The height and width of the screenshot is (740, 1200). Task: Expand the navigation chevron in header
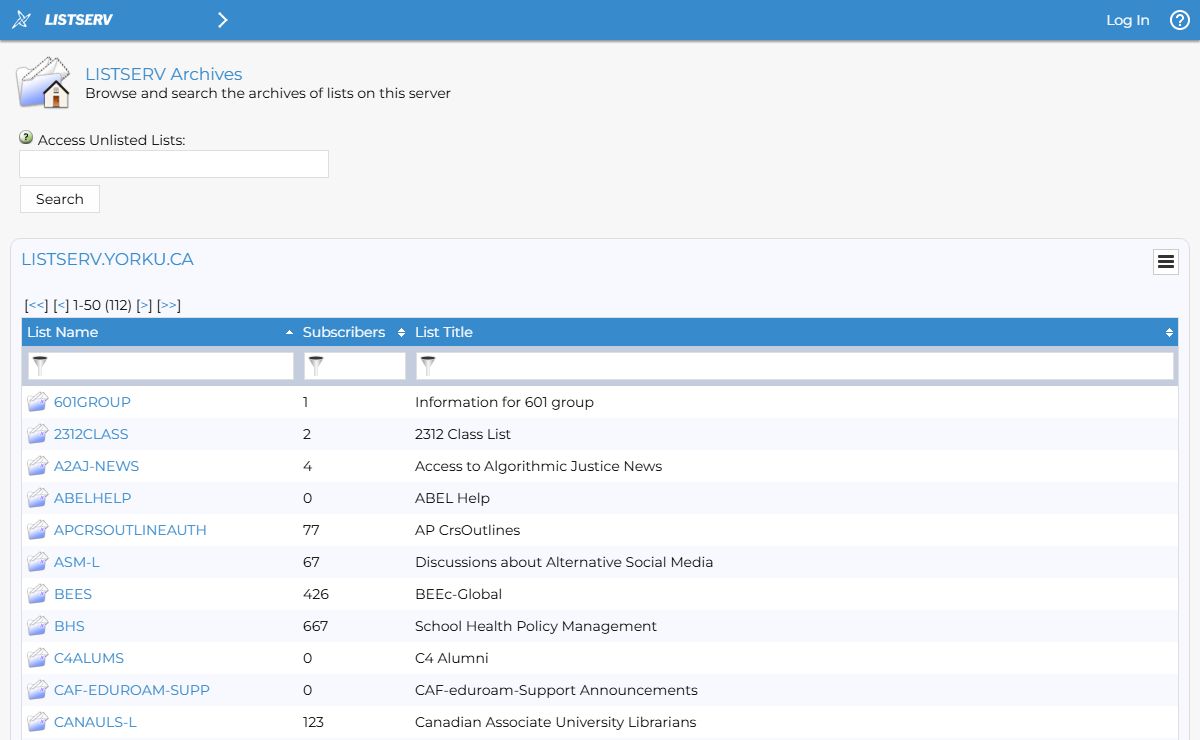pyautogui.click(x=222, y=20)
